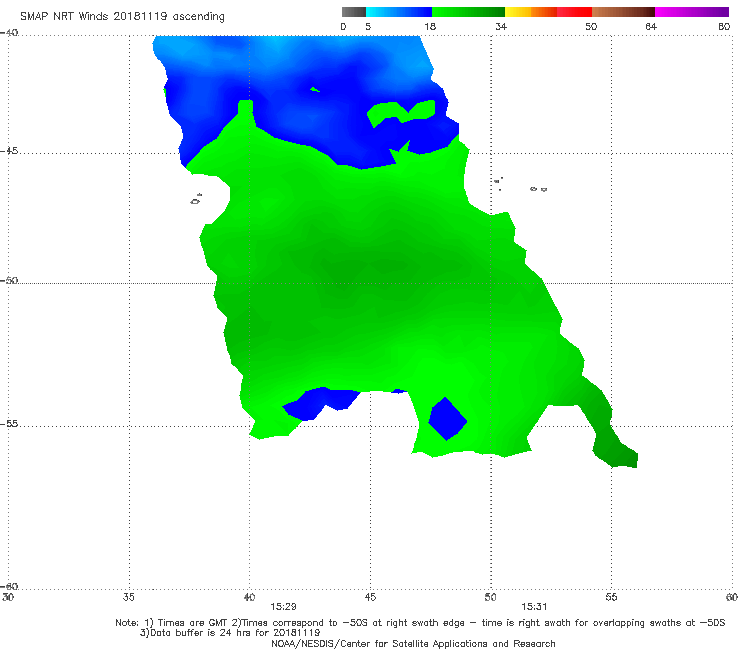740x650 pixels.
Task: Click the blue diamond-shaped patch in the green area
Action: [x=447, y=419]
